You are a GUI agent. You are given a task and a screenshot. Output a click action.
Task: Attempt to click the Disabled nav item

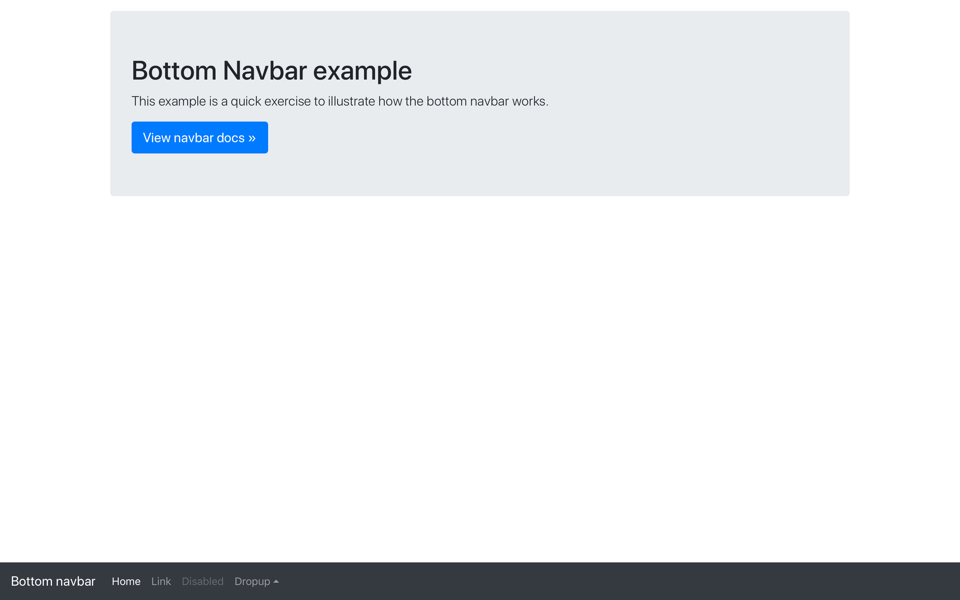click(x=203, y=581)
